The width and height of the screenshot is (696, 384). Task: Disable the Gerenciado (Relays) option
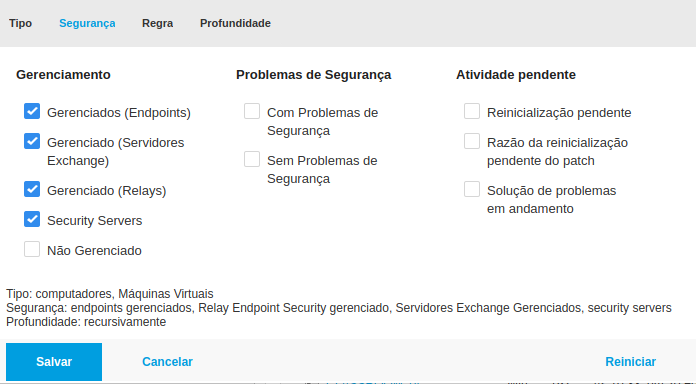point(32,189)
